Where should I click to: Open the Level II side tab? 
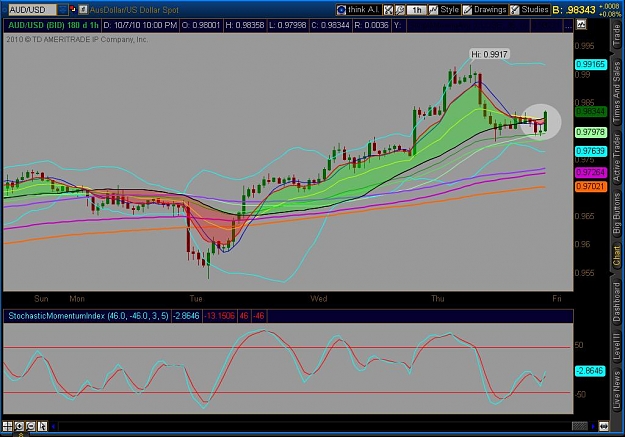pos(617,345)
